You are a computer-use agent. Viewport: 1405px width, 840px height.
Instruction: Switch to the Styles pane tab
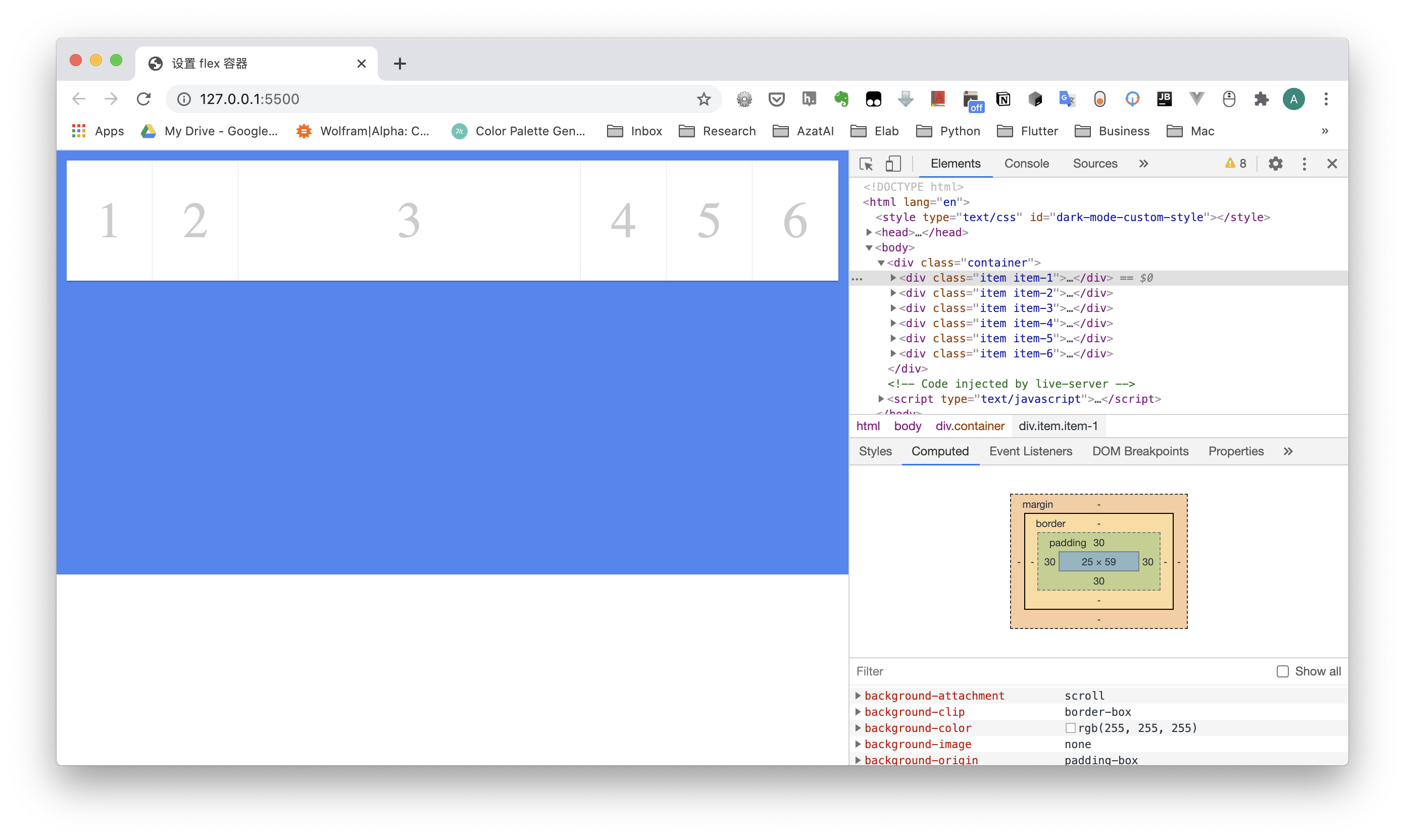875,451
